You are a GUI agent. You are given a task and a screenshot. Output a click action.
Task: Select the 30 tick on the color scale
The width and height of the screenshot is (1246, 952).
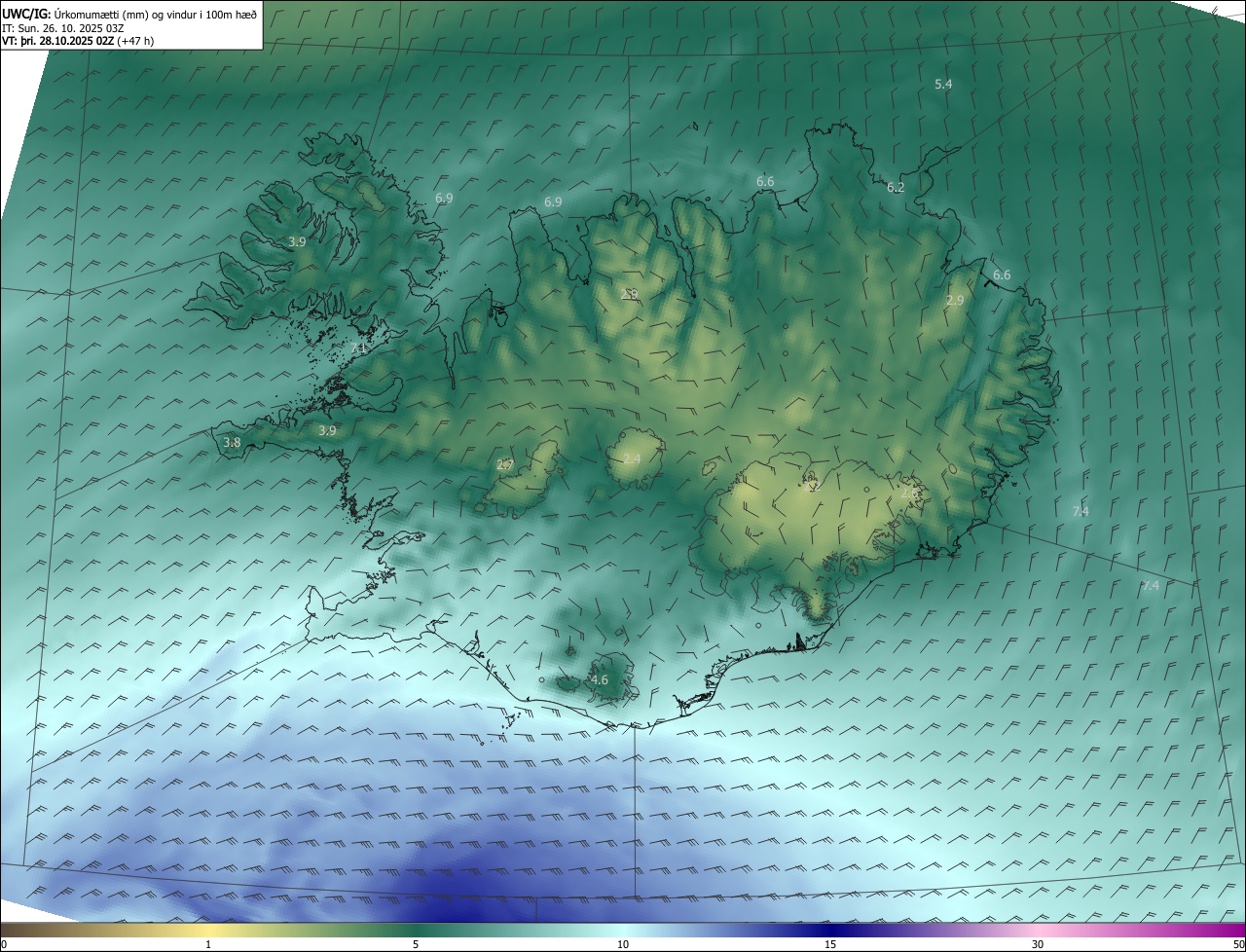pos(1038,944)
